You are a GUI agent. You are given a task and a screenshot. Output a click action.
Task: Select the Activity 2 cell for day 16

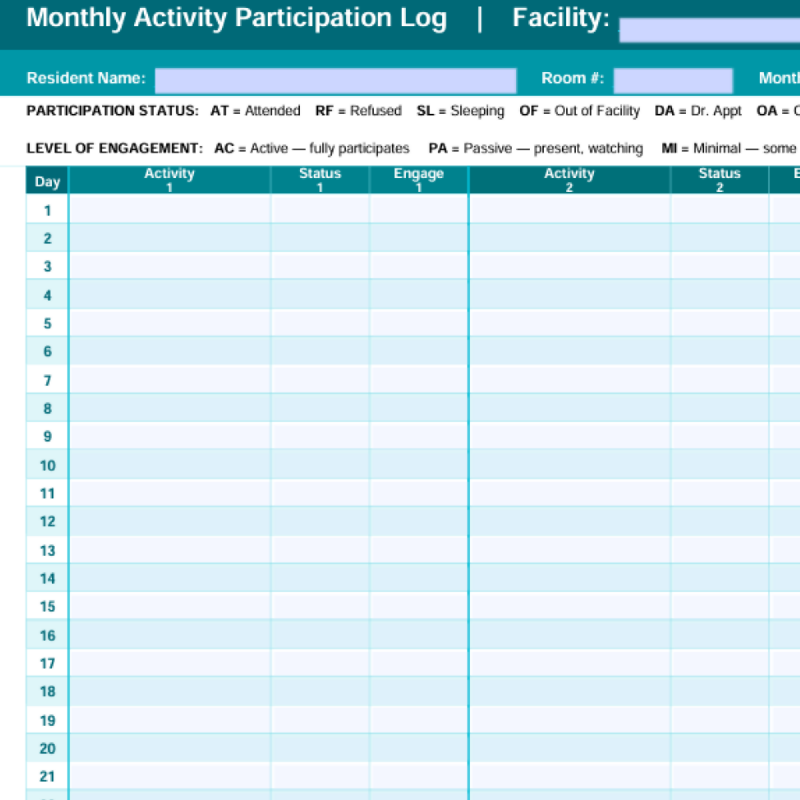point(570,635)
